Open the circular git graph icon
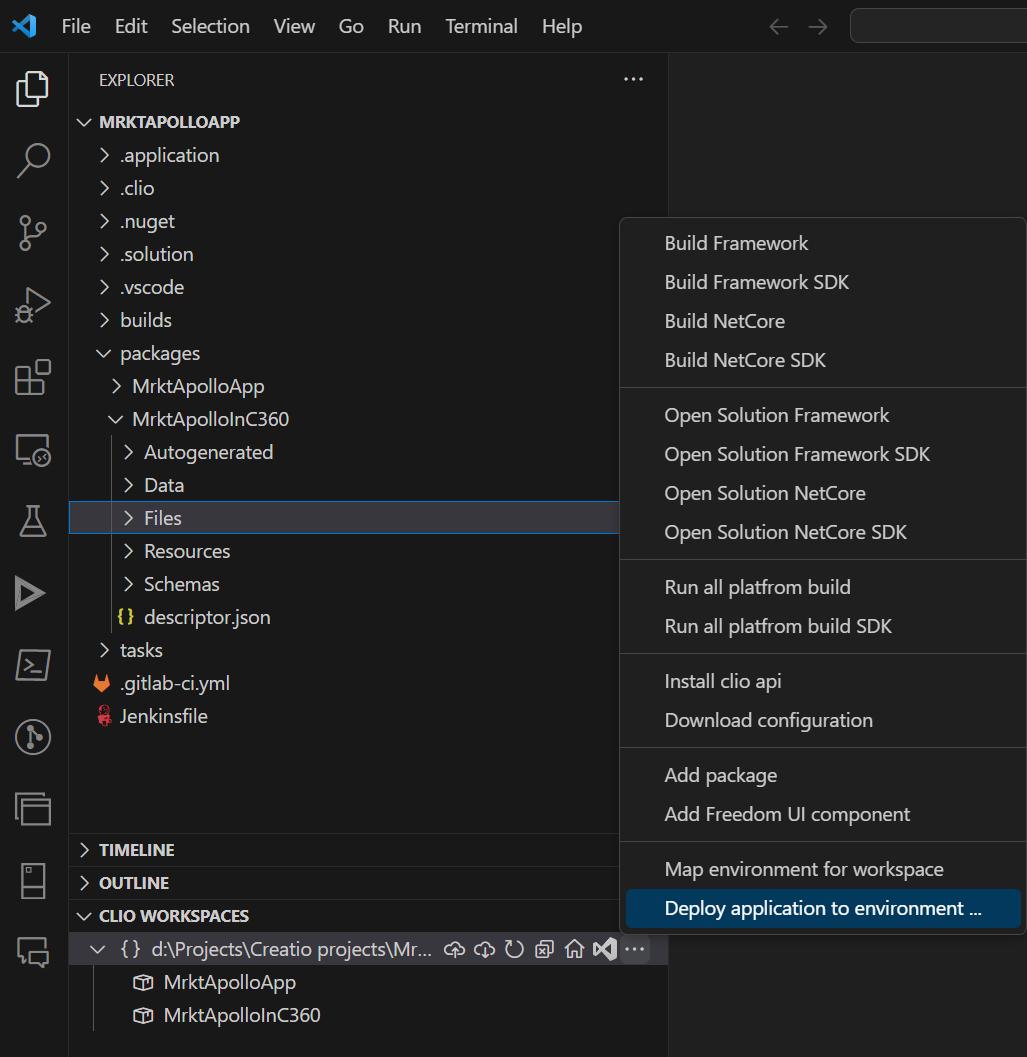The image size is (1027, 1057). (x=32, y=737)
